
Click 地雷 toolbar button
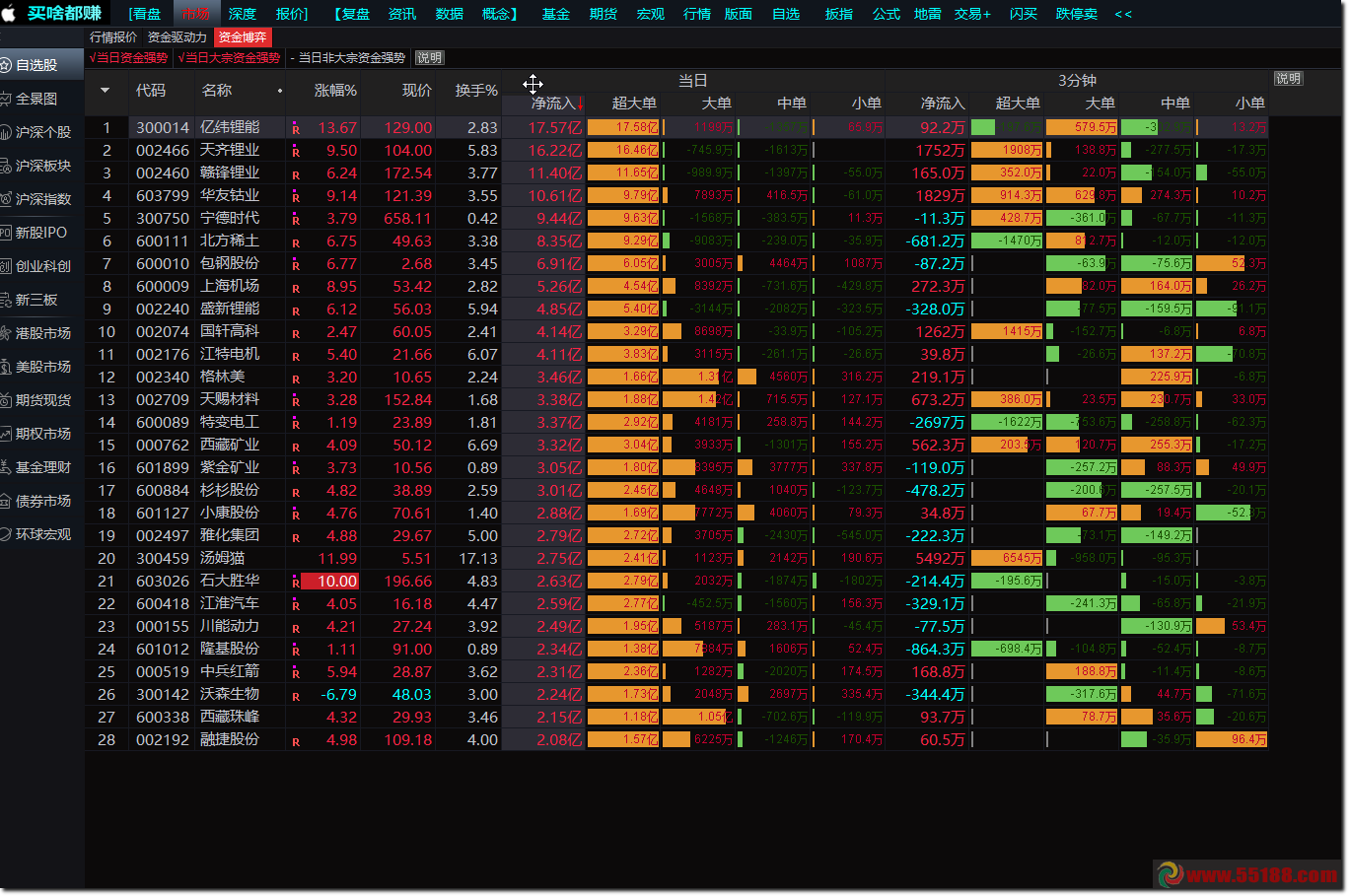927,14
